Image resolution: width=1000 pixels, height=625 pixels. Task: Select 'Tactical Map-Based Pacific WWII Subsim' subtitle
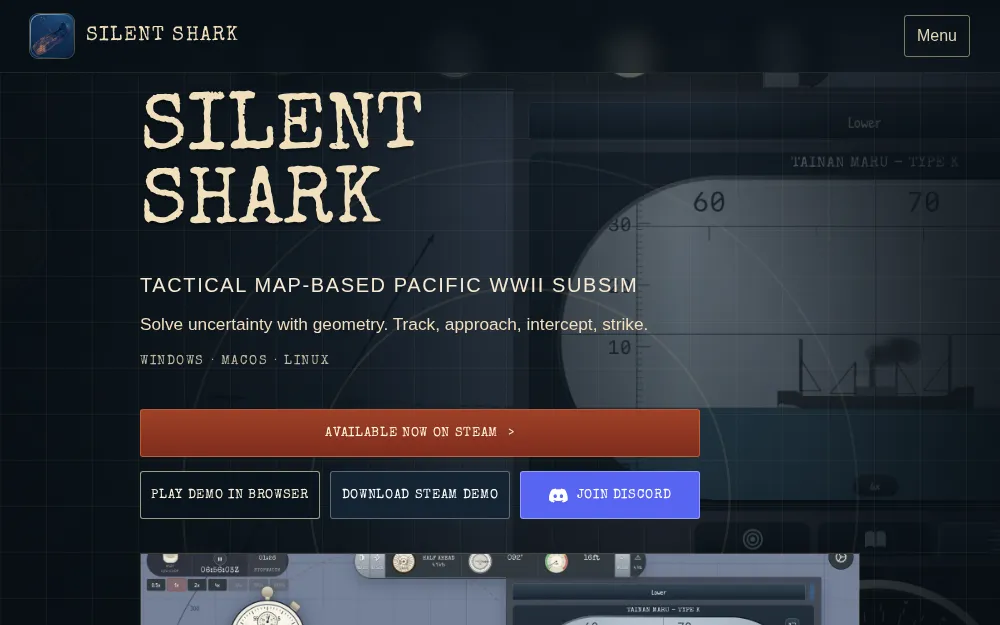388,285
